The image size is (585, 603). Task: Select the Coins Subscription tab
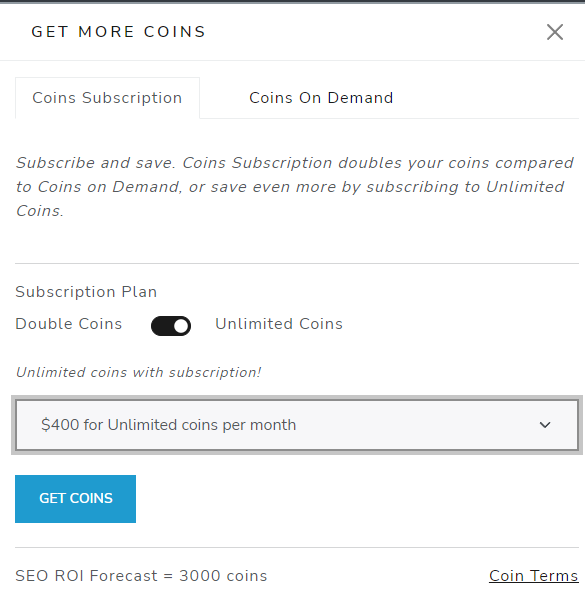click(x=107, y=98)
